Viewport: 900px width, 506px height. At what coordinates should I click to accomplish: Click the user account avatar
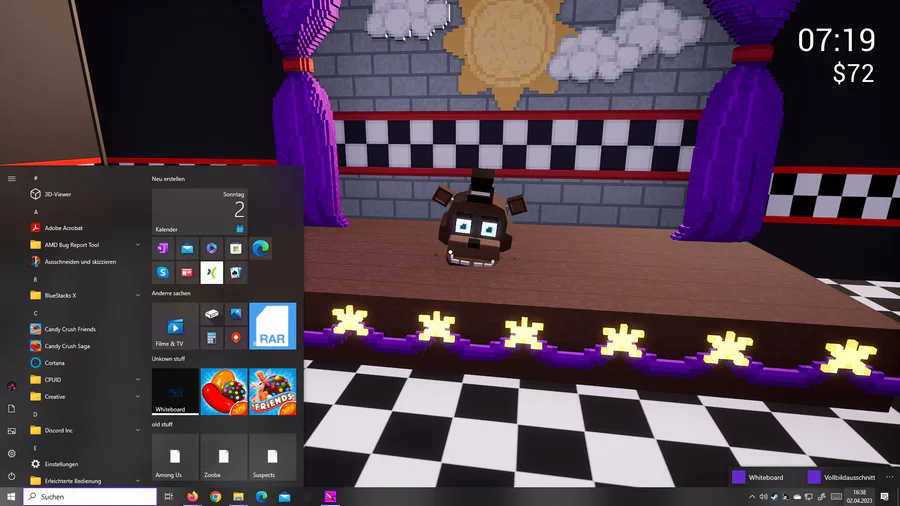pyautogui.click(x=11, y=386)
